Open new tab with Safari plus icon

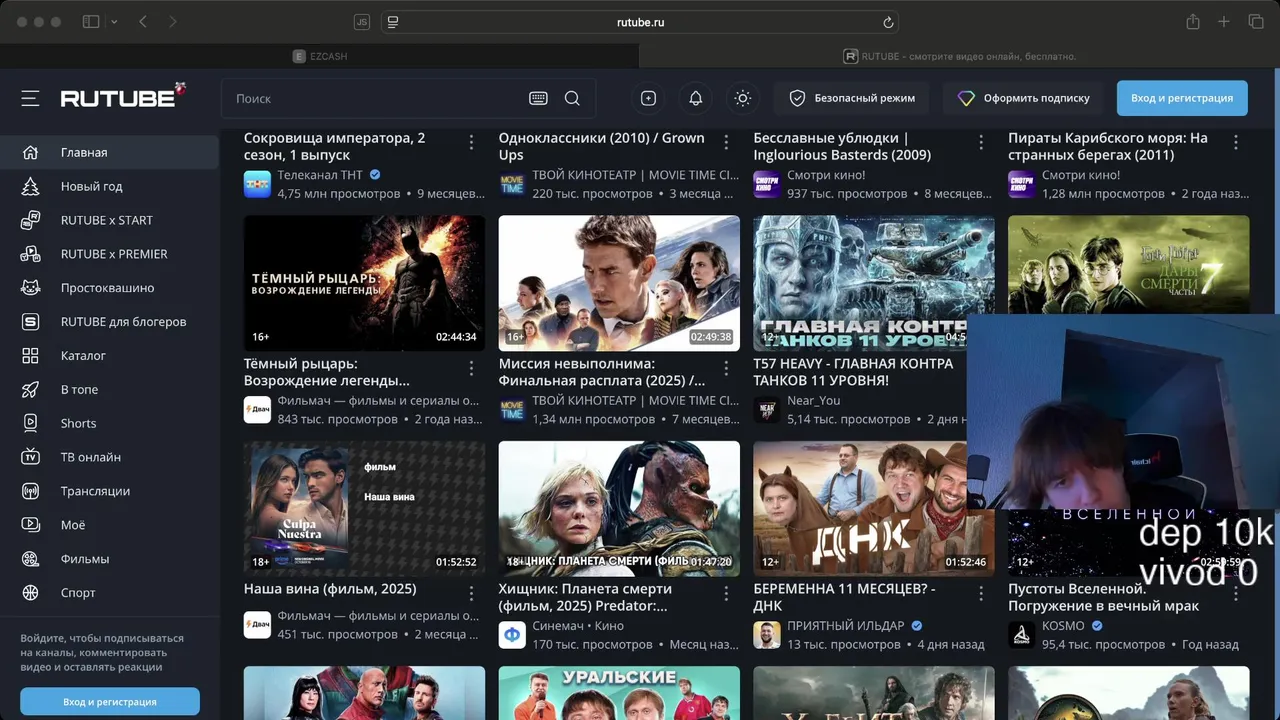(x=1224, y=22)
